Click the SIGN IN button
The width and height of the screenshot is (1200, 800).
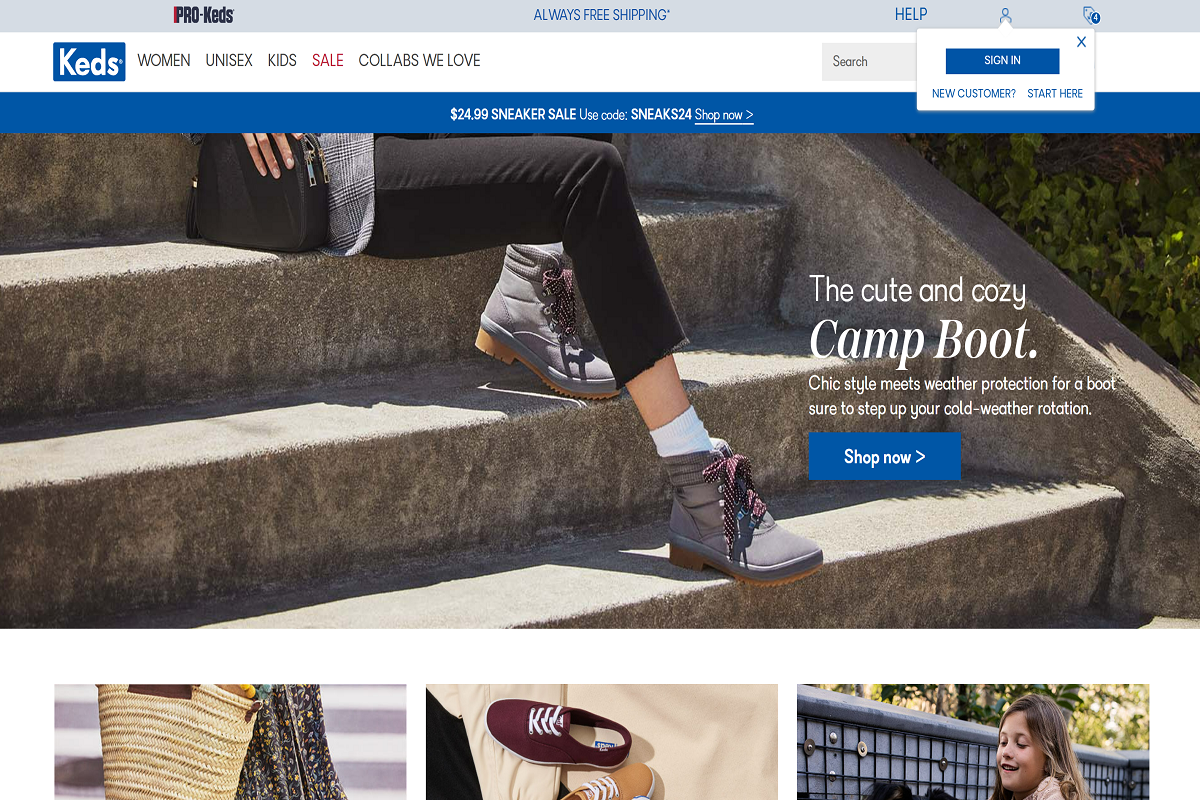(1002, 61)
